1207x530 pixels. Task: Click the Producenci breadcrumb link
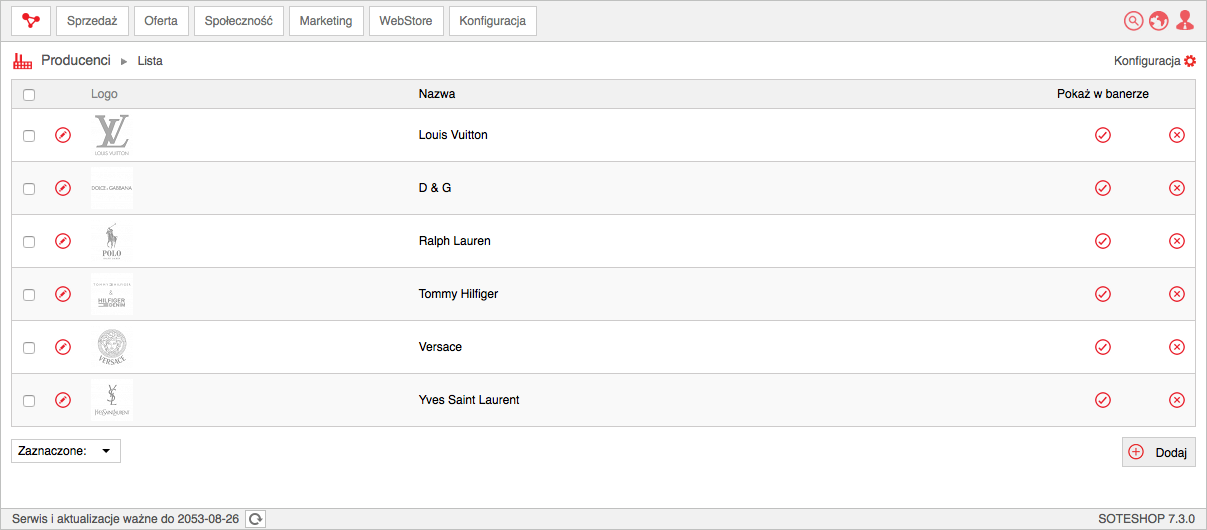[76, 61]
